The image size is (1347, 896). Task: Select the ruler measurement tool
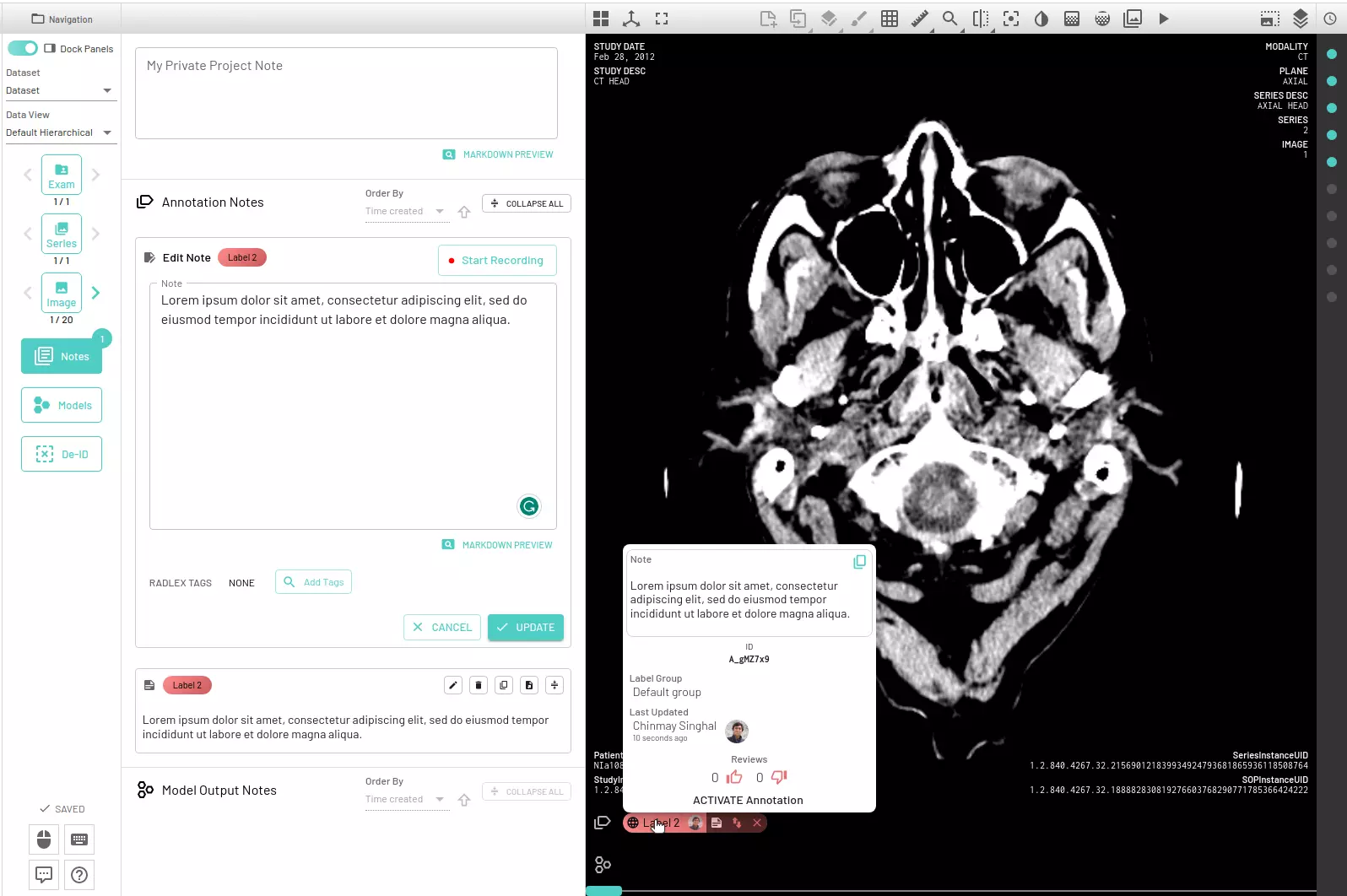coord(920,19)
